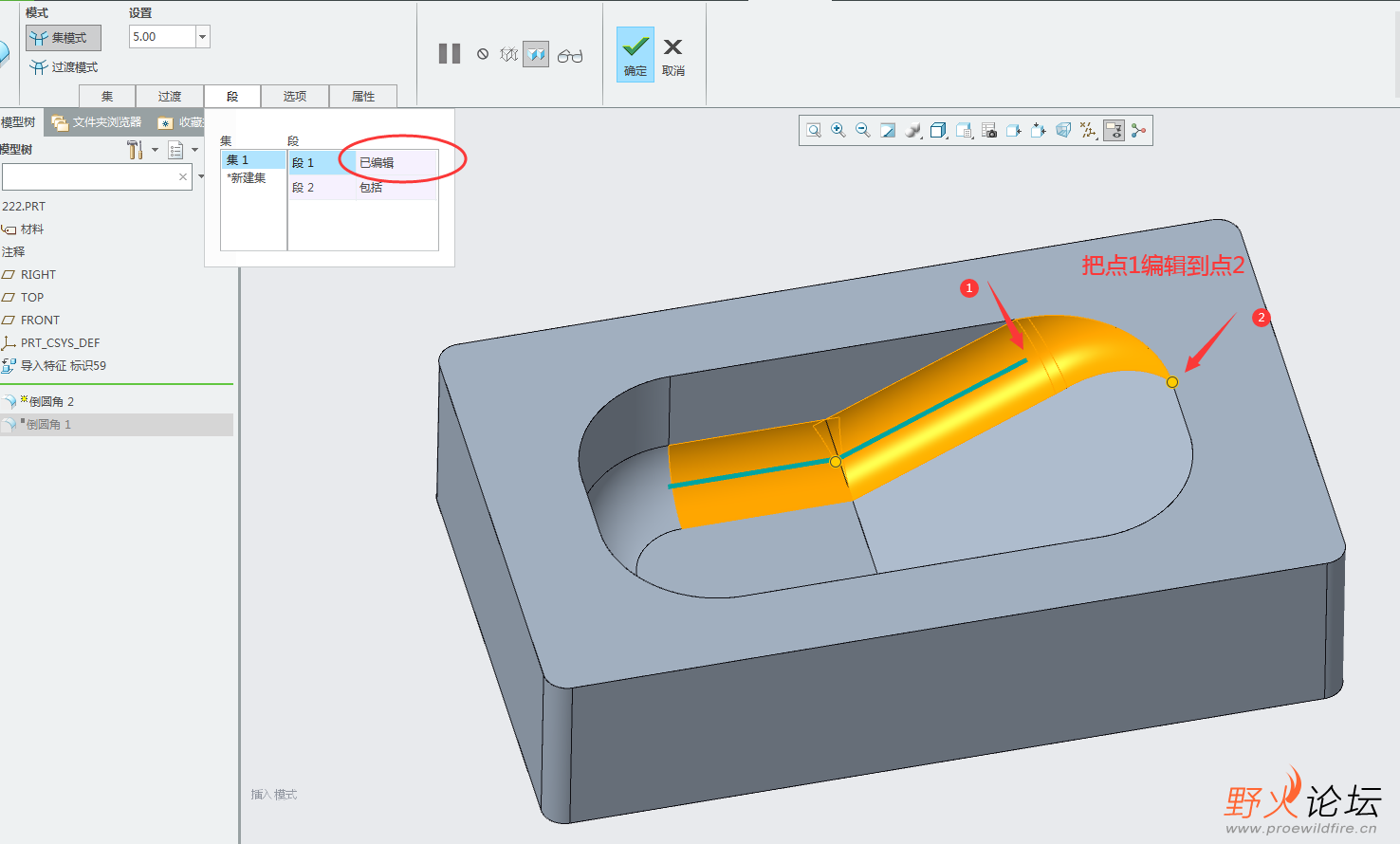Click the radius handle at the fillet end
The width and height of the screenshot is (1400, 844).
1172,382
